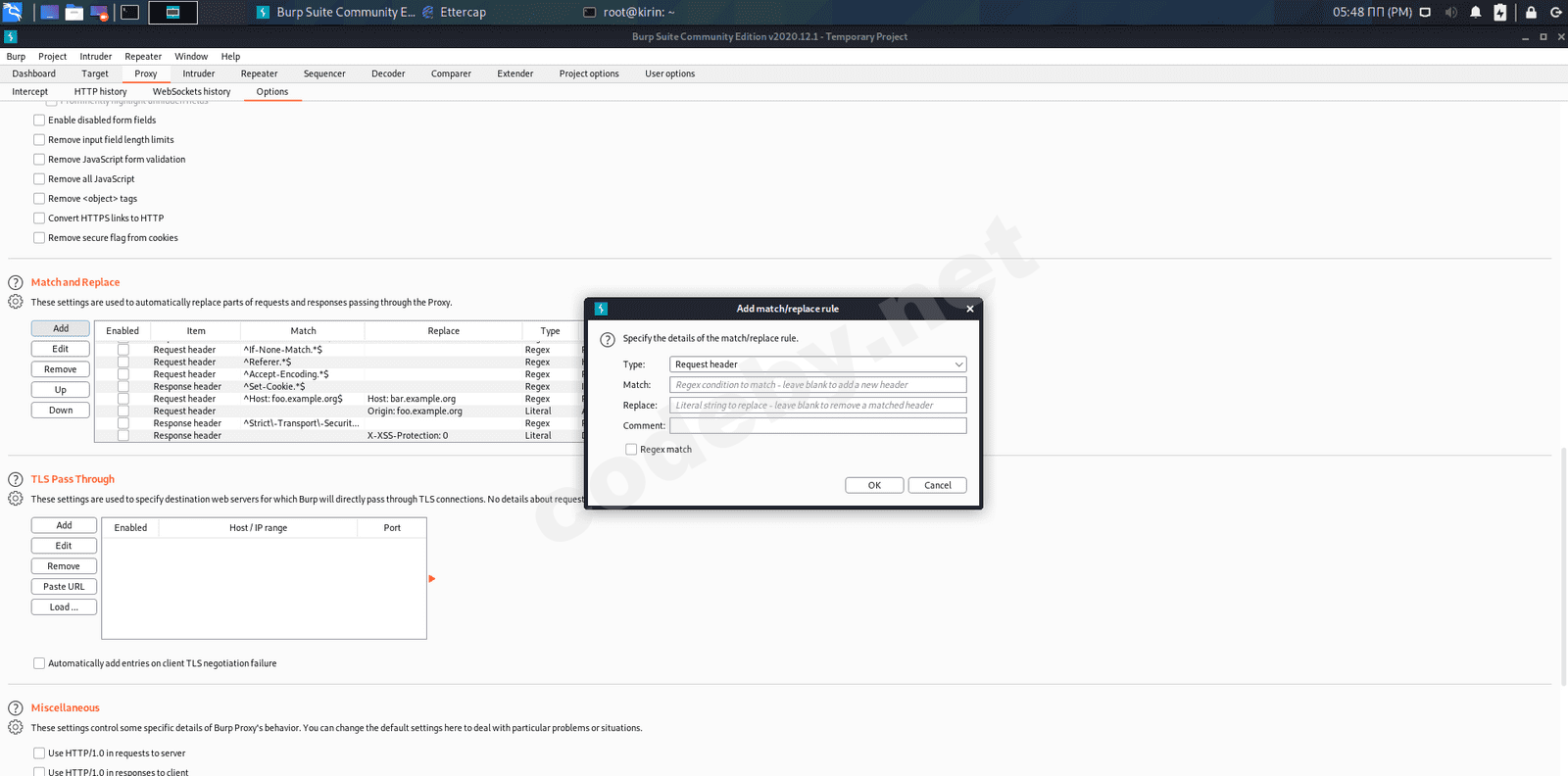
Task: Select the X-XSS-Protection: 0 rule row
Action: pos(339,435)
